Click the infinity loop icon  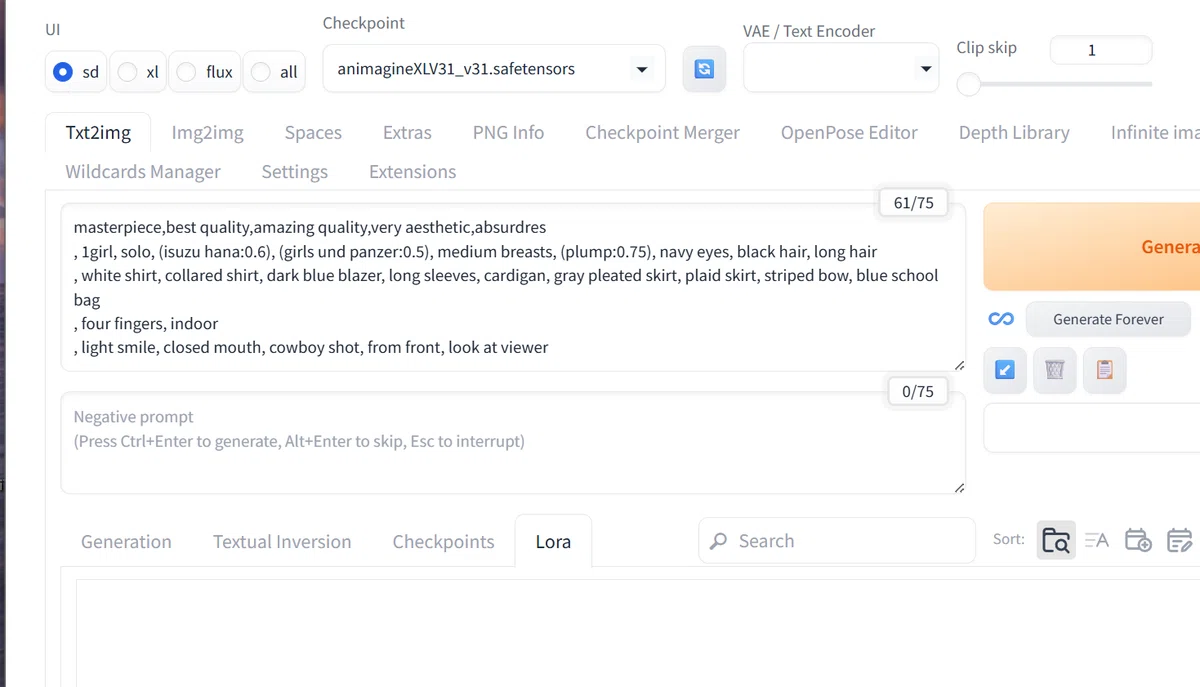[x=1001, y=319]
